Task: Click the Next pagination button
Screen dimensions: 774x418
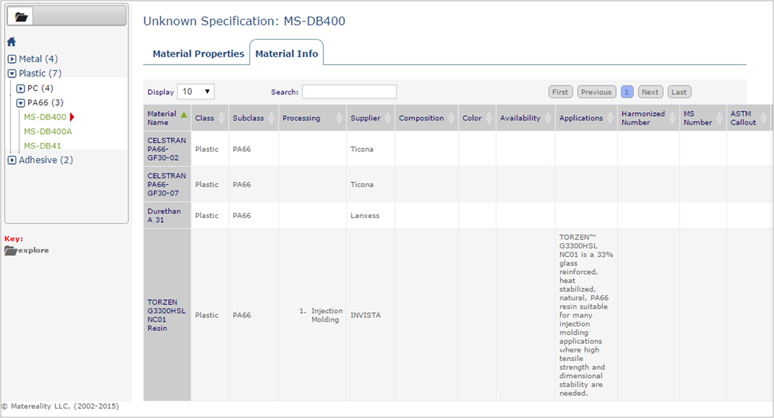Action: (x=650, y=92)
